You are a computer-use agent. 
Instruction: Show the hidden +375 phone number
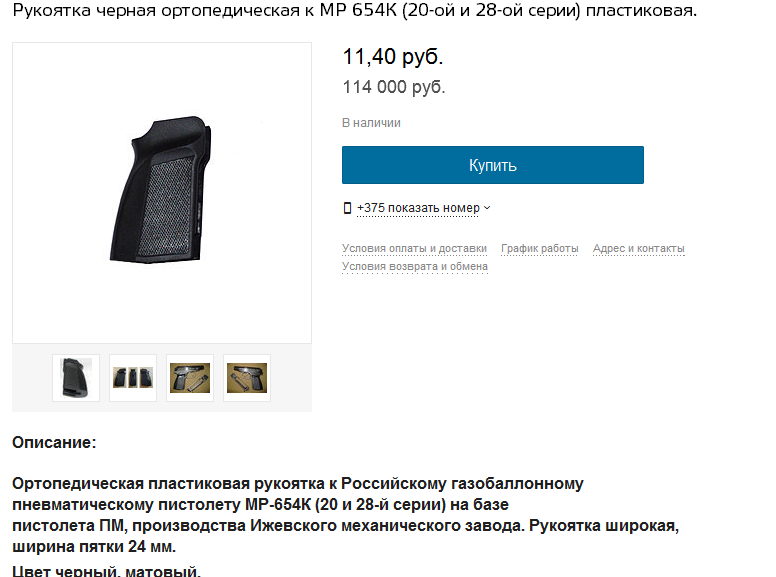click(418, 208)
